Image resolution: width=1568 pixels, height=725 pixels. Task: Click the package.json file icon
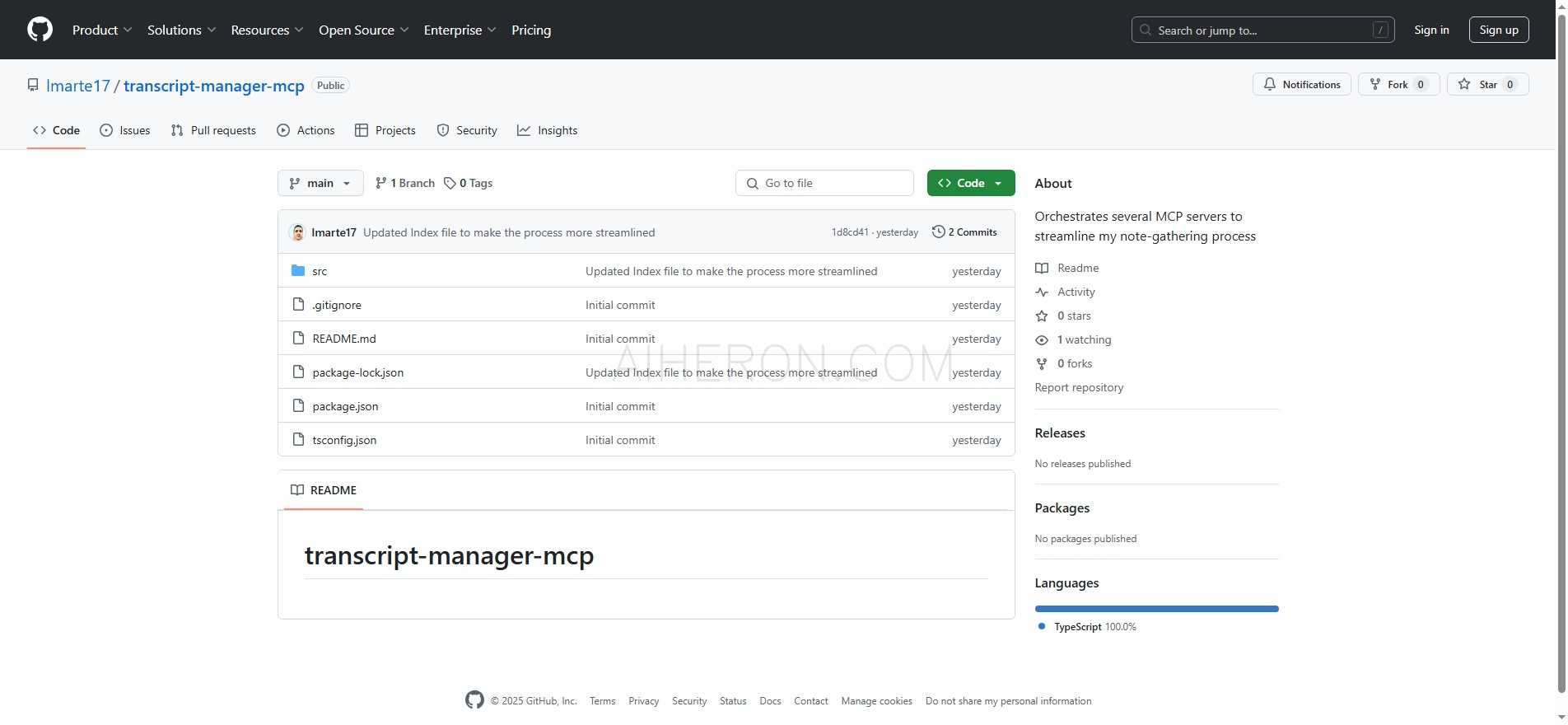pyautogui.click(x=298, y=406)
